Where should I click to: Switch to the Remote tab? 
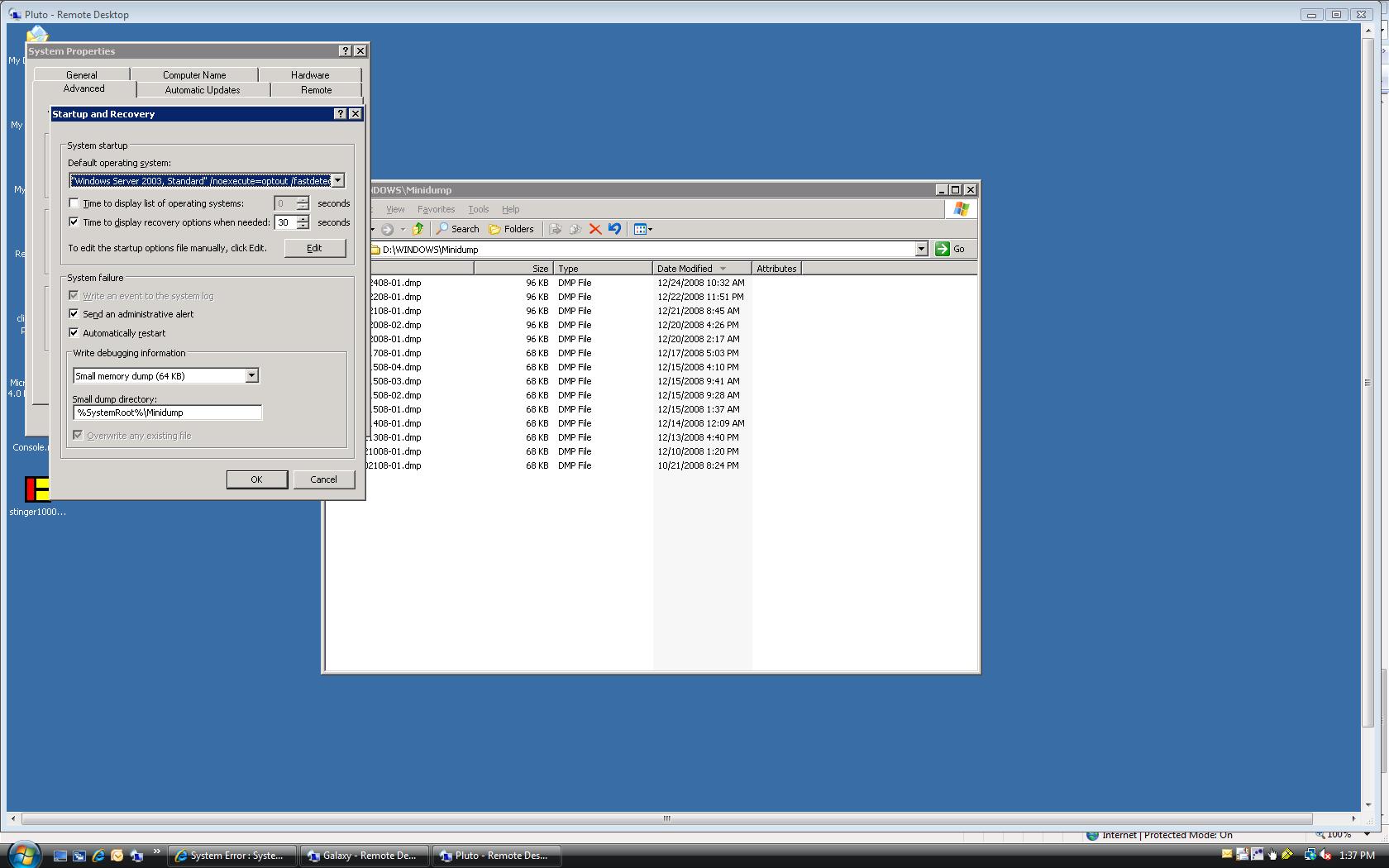(x=317, y=90)
